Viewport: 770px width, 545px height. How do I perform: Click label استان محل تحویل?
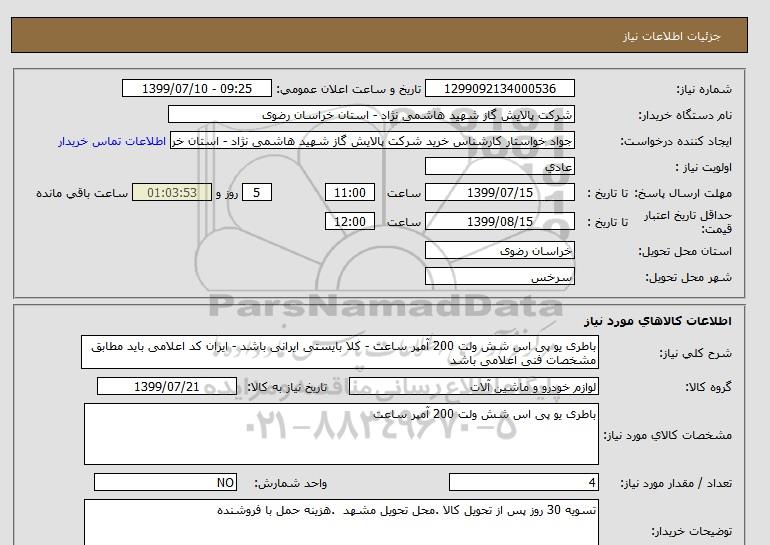[685, 251]
